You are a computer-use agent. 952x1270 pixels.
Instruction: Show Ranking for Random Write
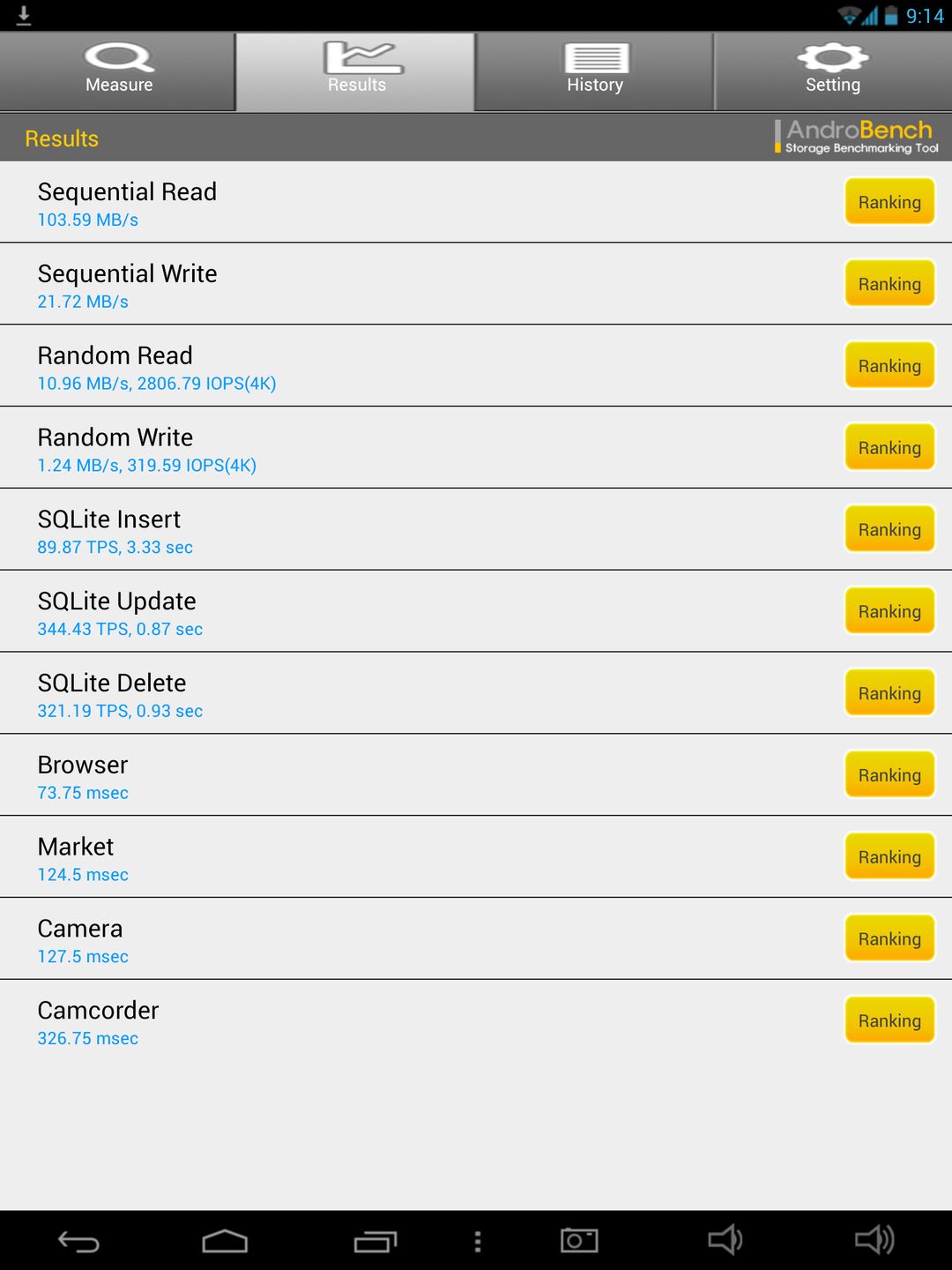[x=889, y=447]
